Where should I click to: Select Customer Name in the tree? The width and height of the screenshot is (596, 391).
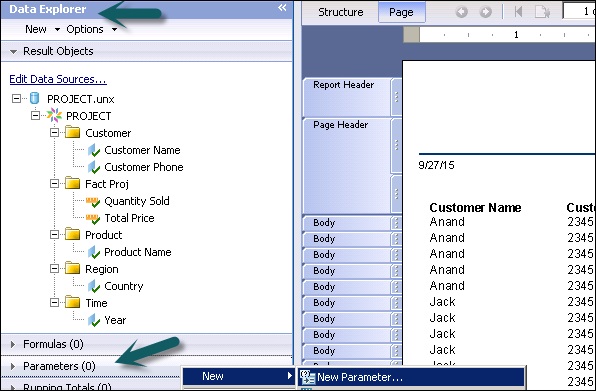tap(142, 150)
